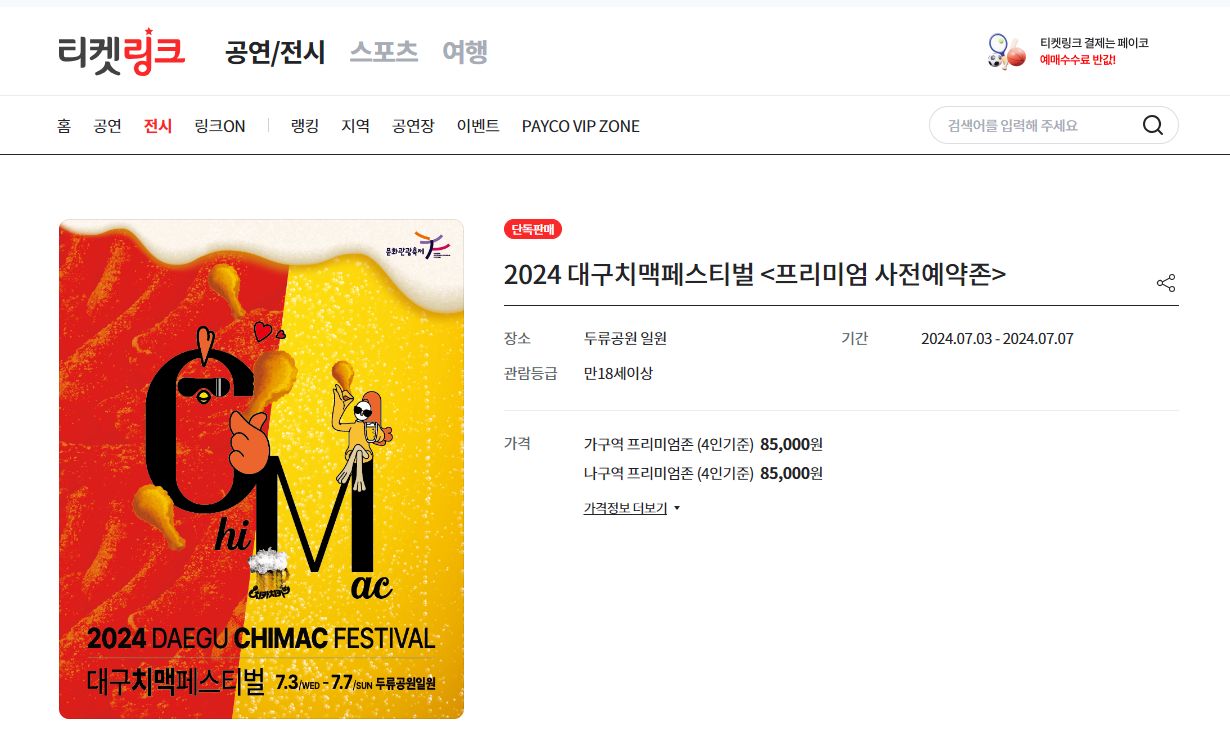The height and width of the screenshot is (743, 1230).
Task: Click the Ticketlink logo
Action: (x=121, y=51)
